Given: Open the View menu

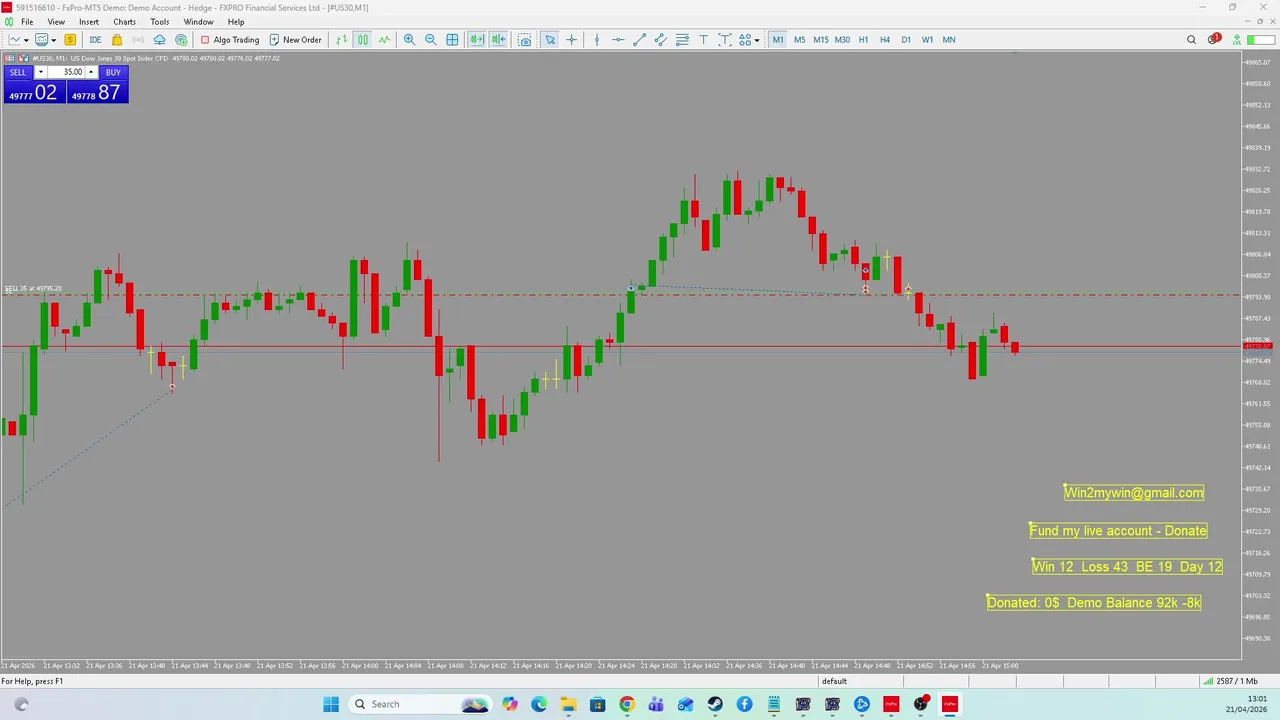Looking at the screenshot, I should click(56, 22).
